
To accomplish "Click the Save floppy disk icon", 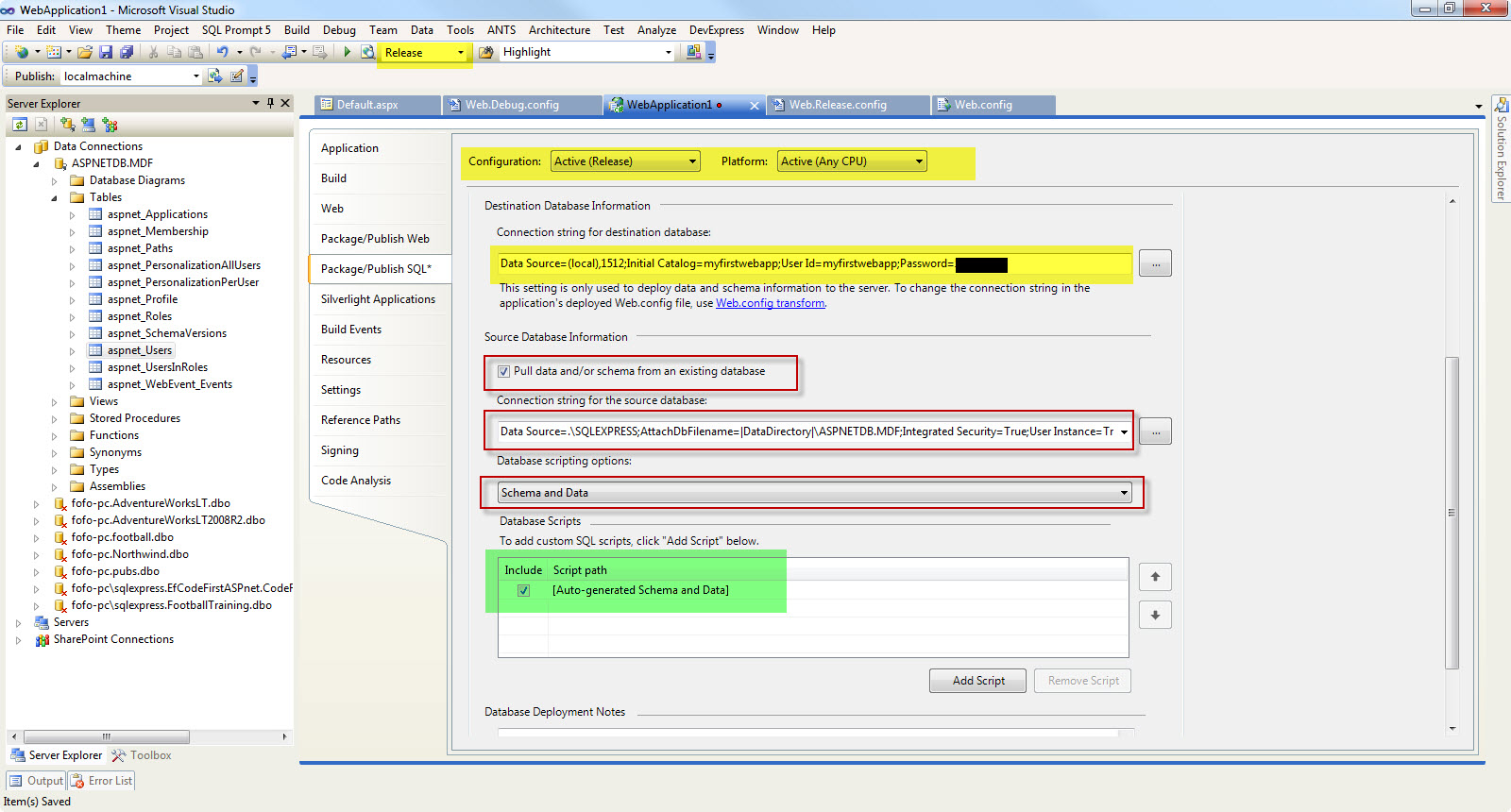I will (106, 52).
